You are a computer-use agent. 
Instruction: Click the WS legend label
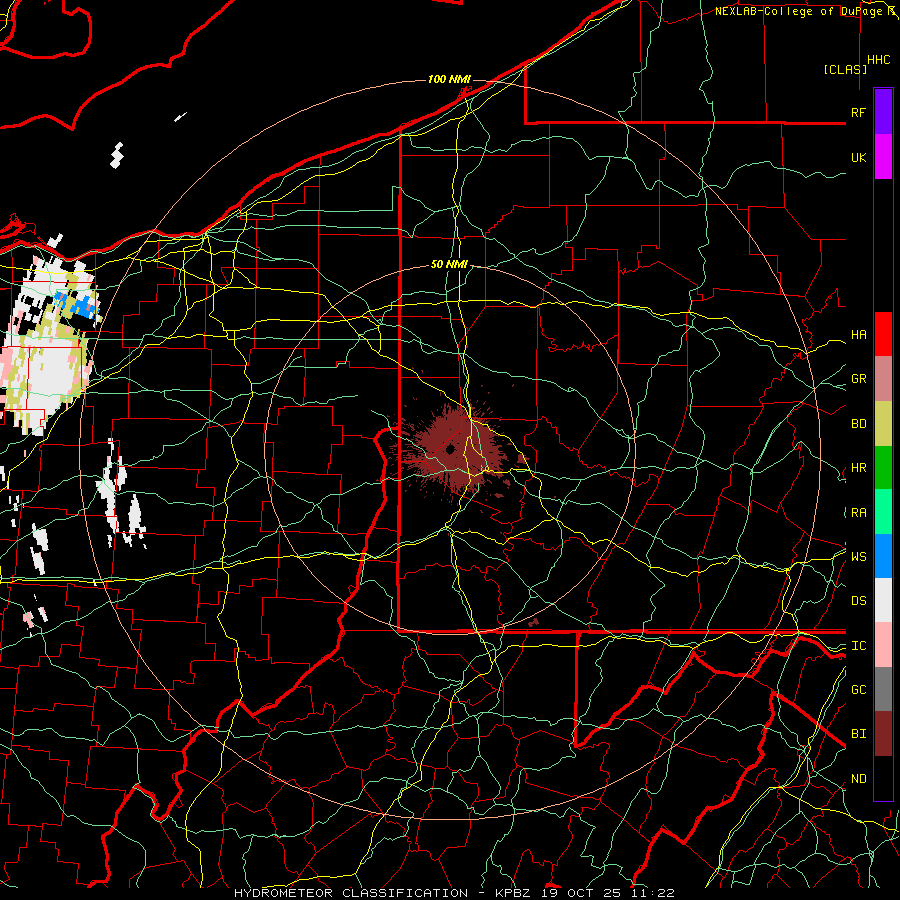click(x=858, y=557)
